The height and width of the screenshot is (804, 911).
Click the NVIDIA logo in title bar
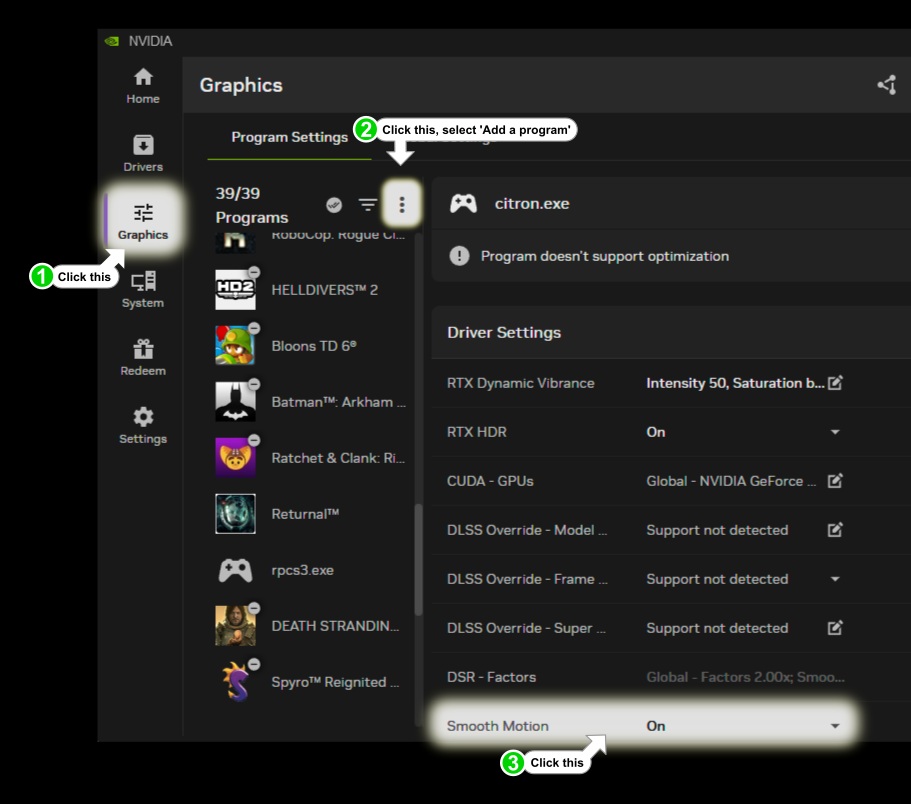point(112,41)
